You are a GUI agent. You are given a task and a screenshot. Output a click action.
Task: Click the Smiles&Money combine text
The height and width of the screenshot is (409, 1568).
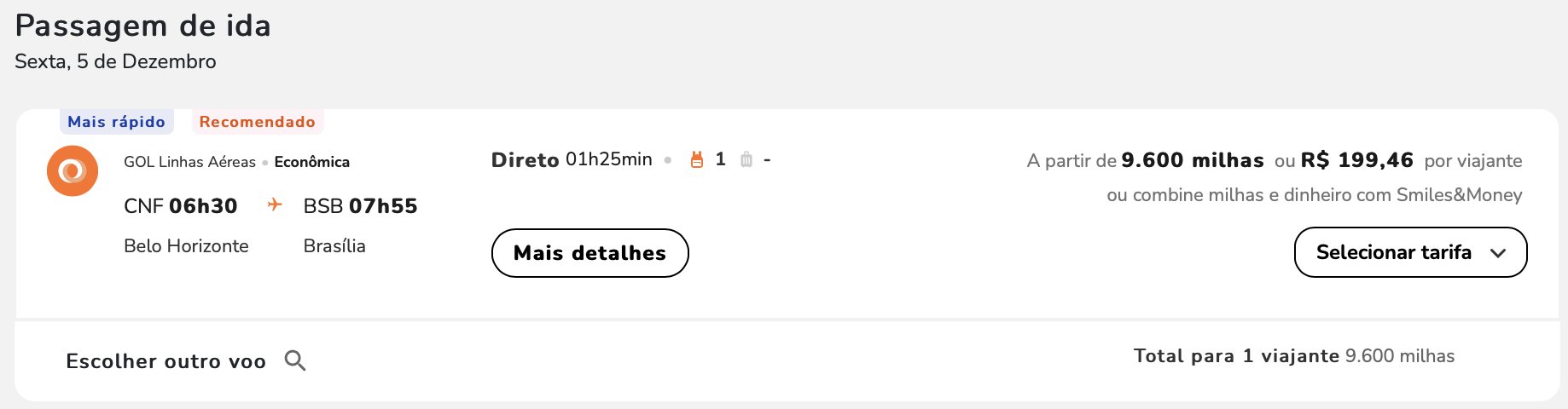click(1314, 195)
